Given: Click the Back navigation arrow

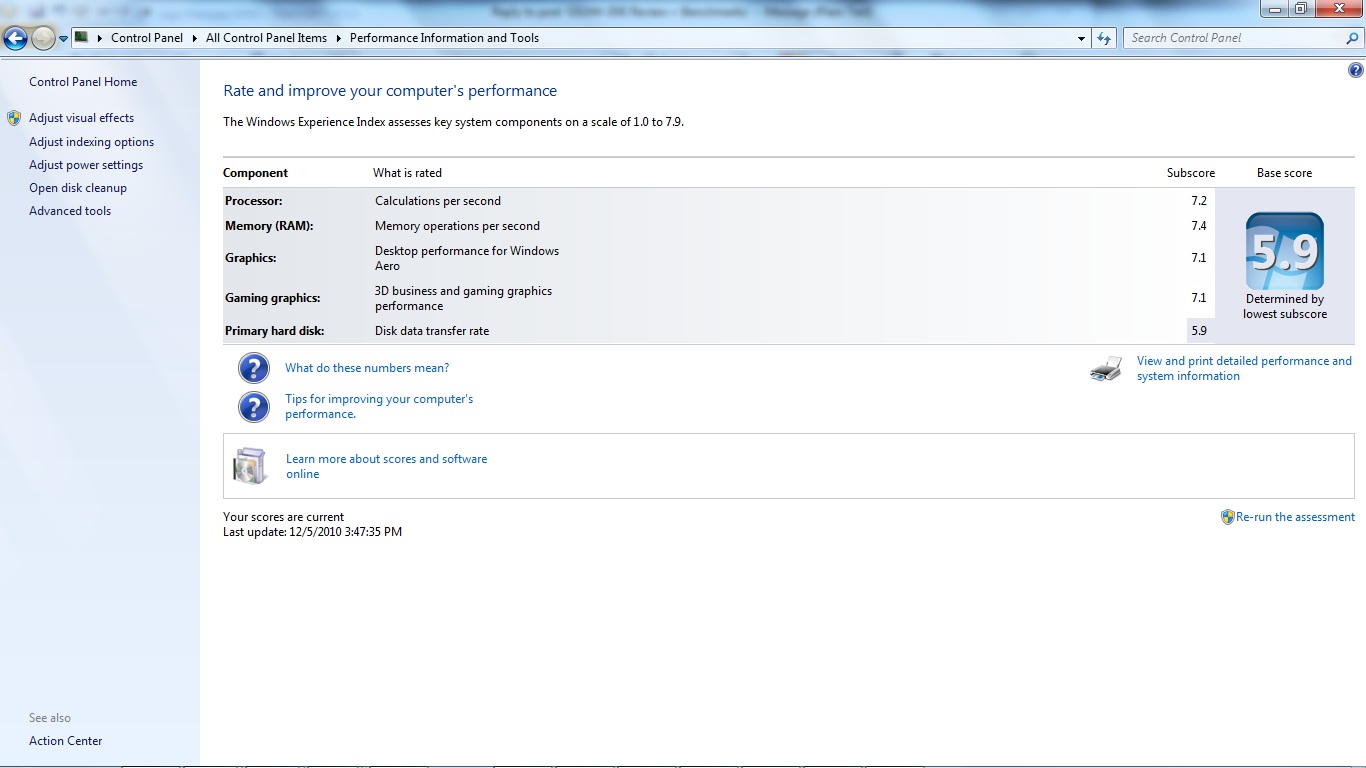Looking at the screenshot, I should coord(15,39).
